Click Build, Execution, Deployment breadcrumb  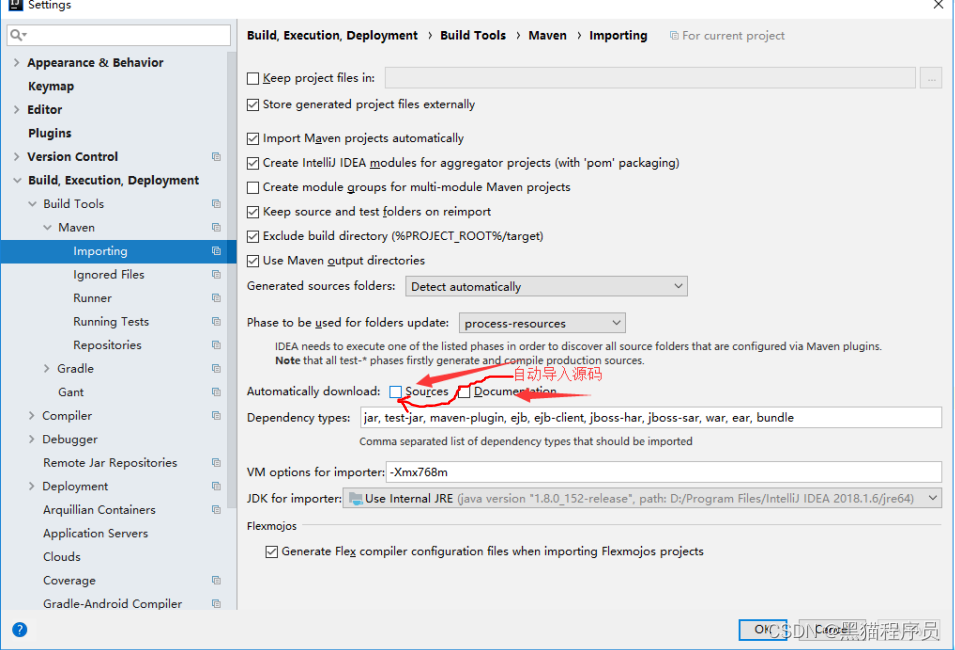point(332,35)
